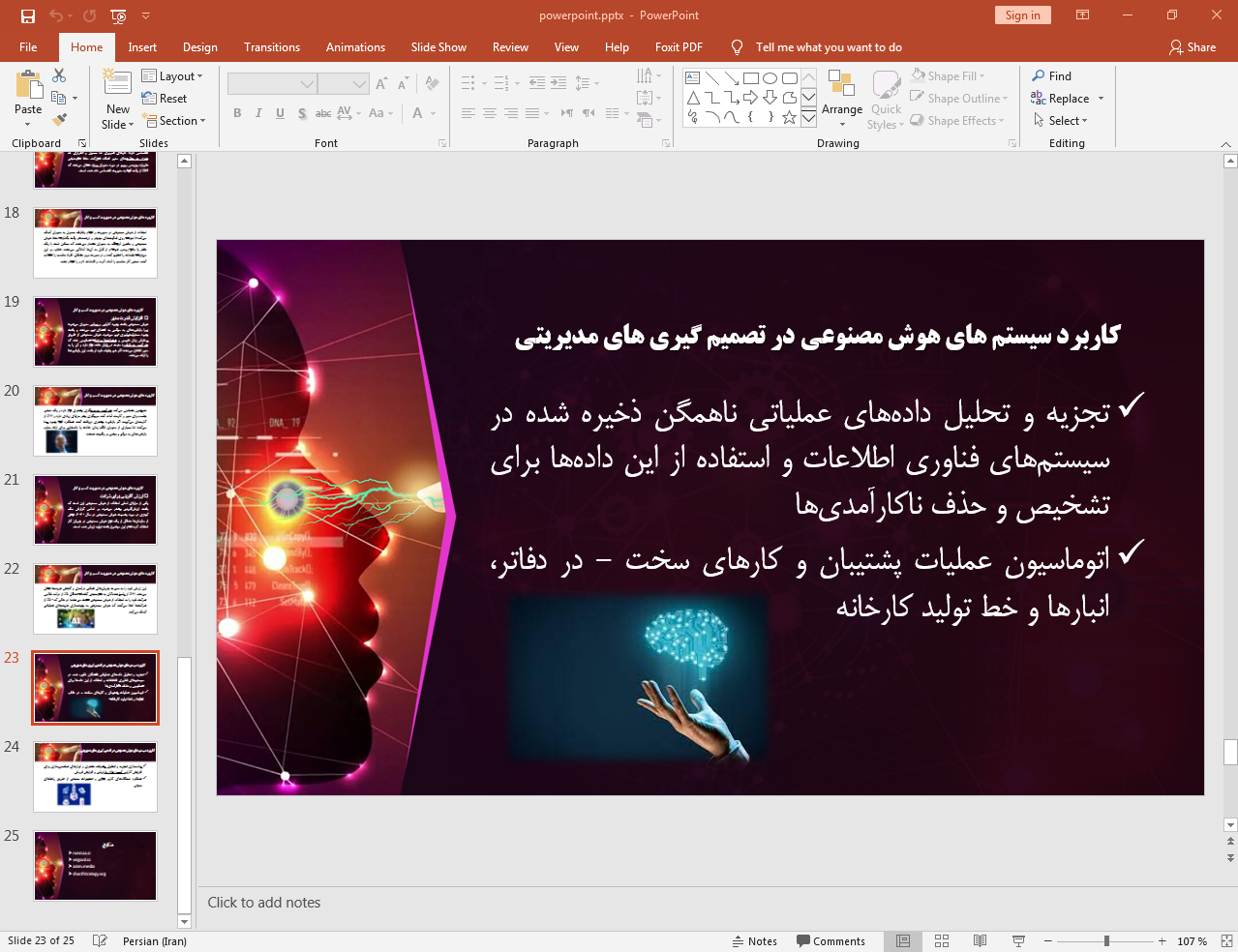Open the File menu tab
Image resolution: width=1238 pixels, height=952 pixels.
click(x=28, y=47)
